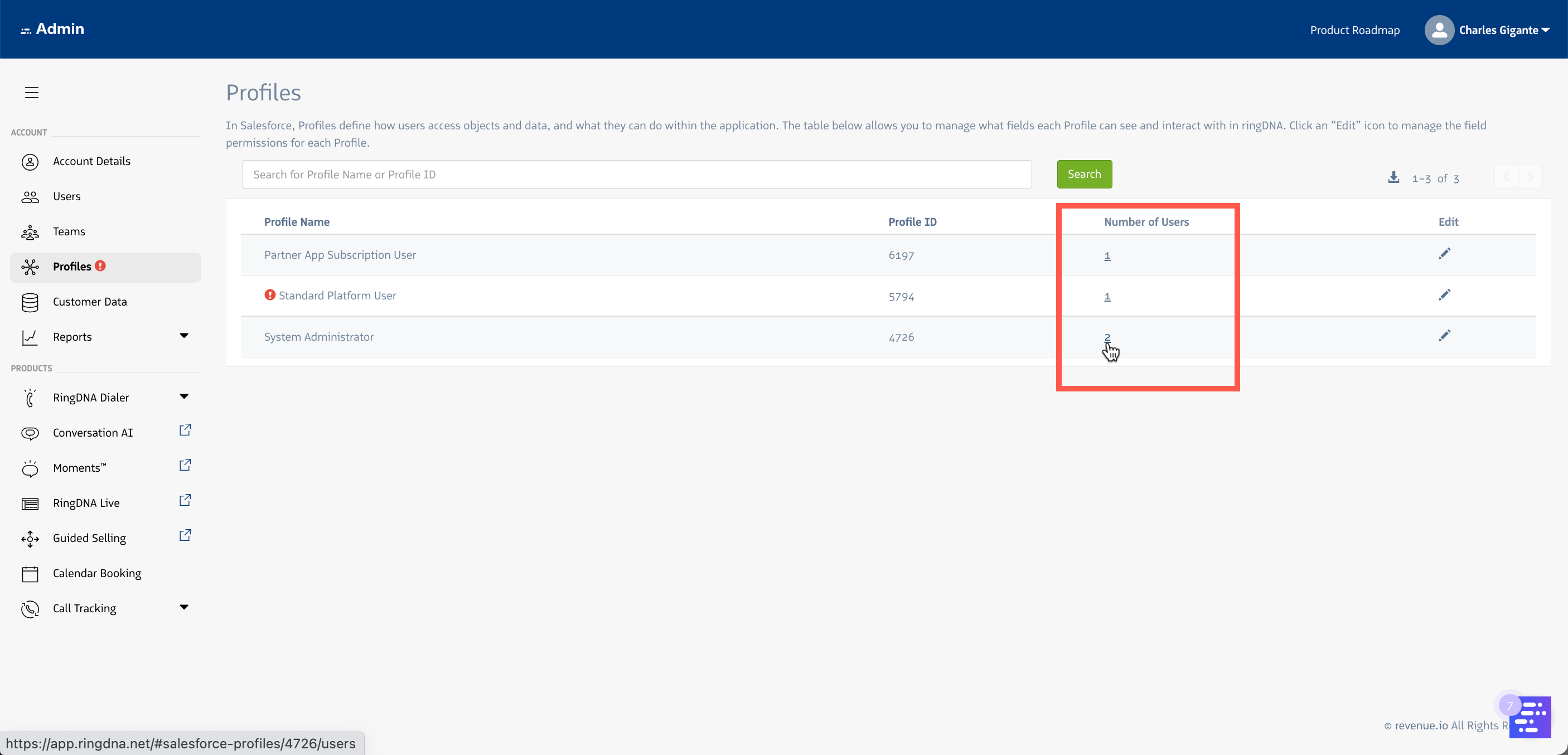Expand the RingDNA Dialer submenu
1568x755 pixels.
coord(184,396)
